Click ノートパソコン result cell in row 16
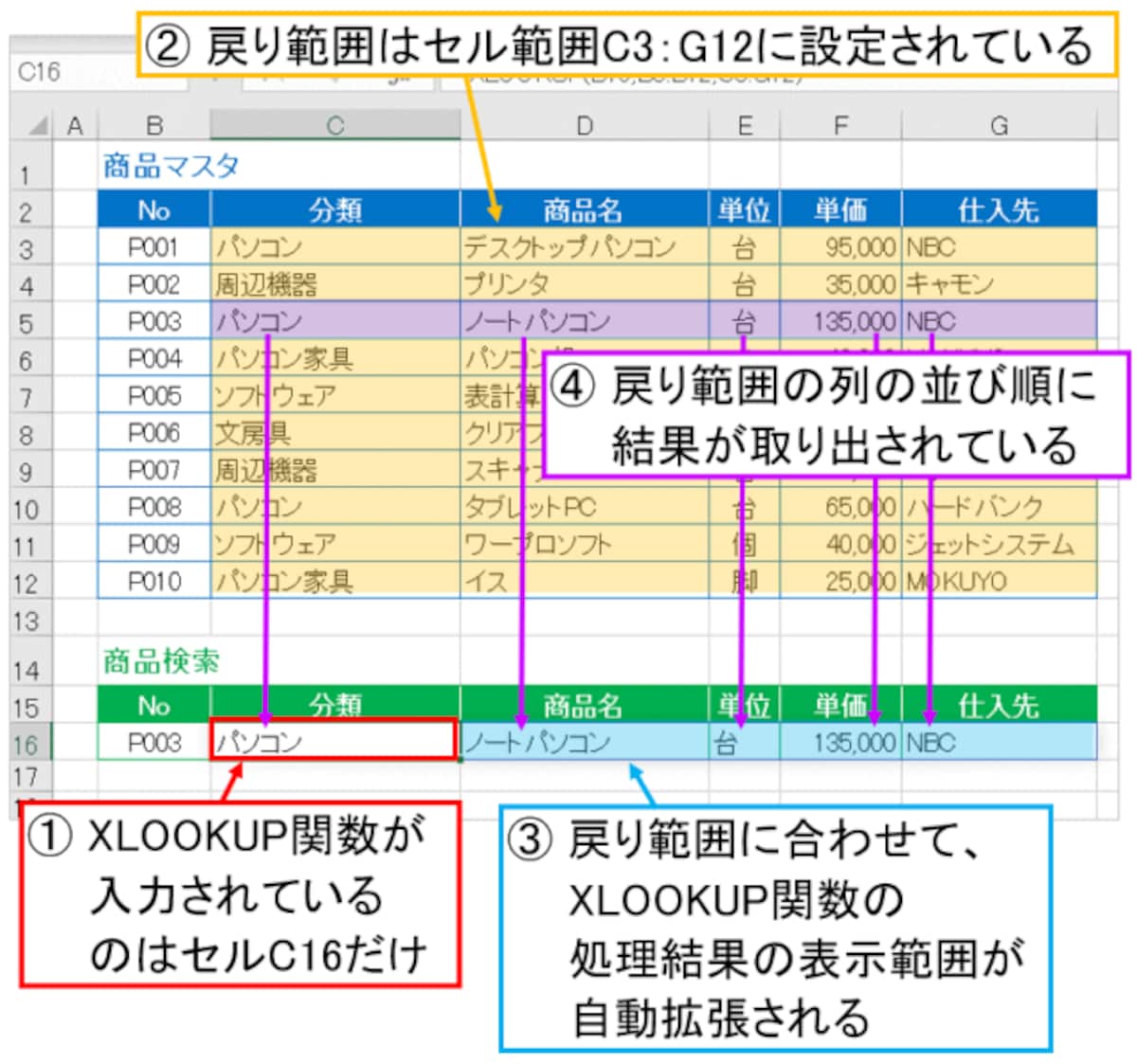Screen dimensions: 1137x1064 [x=585, y=742]
